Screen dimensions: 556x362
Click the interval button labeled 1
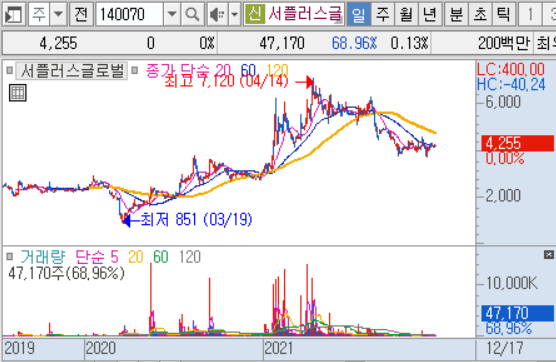tap(530, 14)
